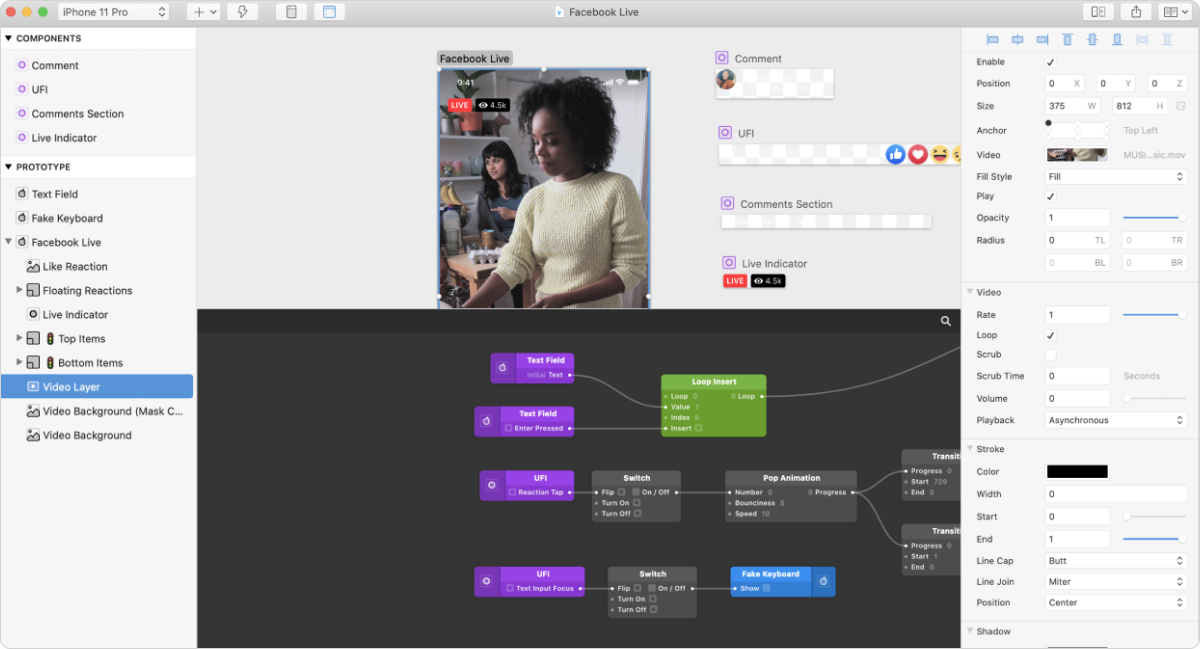Click the align left edges icon

click(x=993, y=40)
